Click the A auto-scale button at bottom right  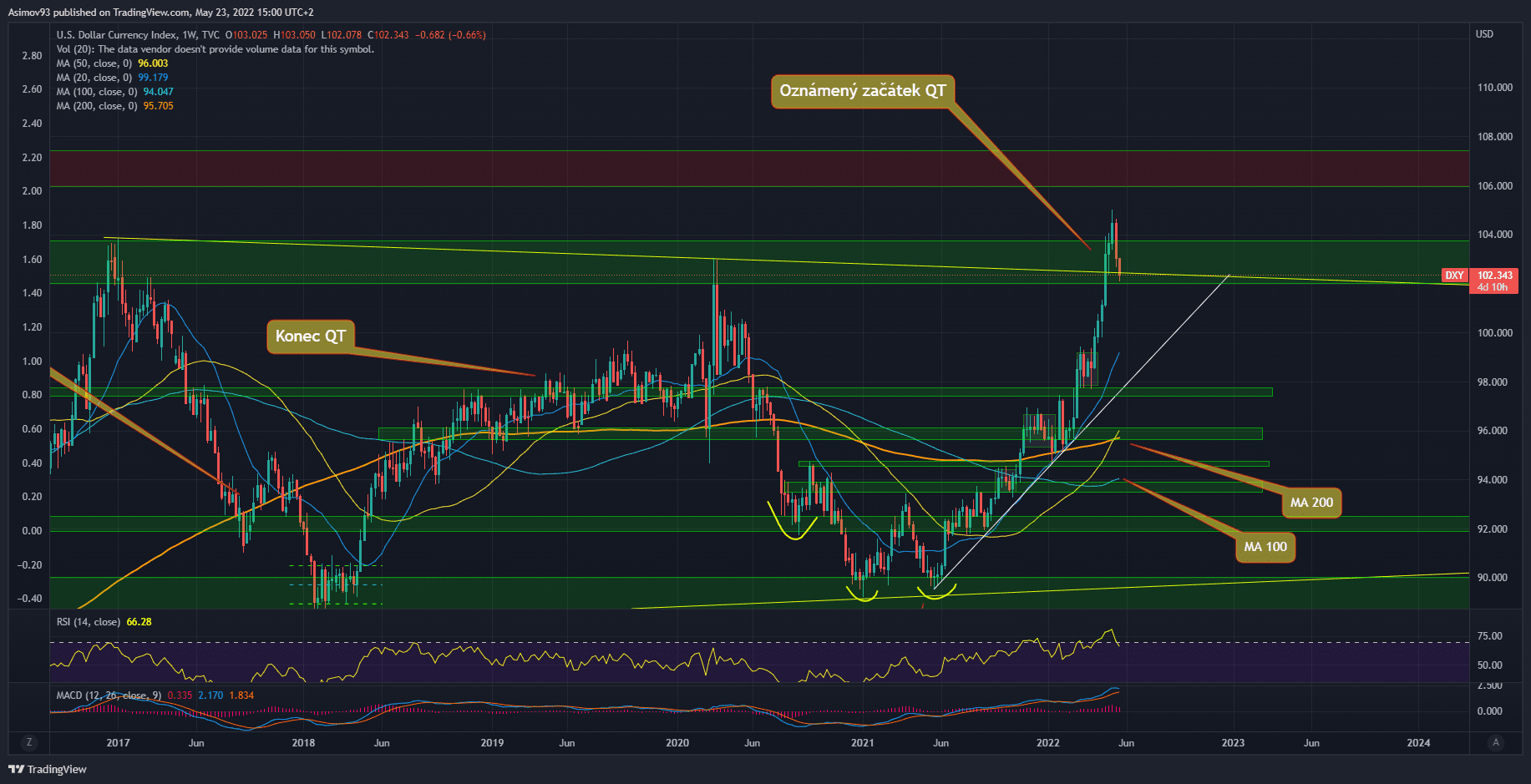1495,742
